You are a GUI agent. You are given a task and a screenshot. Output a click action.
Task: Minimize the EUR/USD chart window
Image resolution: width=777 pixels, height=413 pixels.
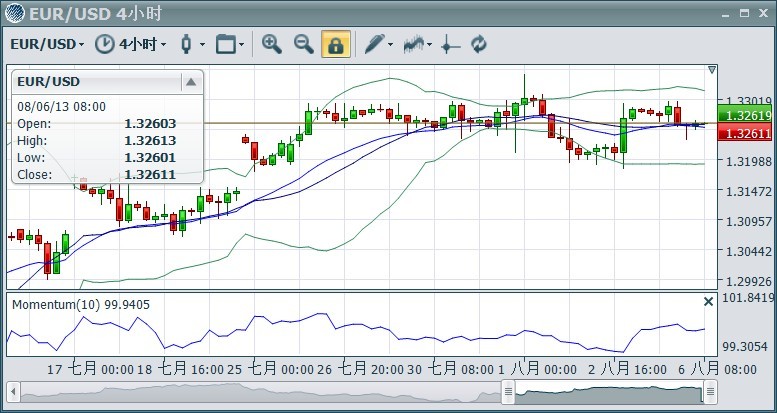click(725, 14)
